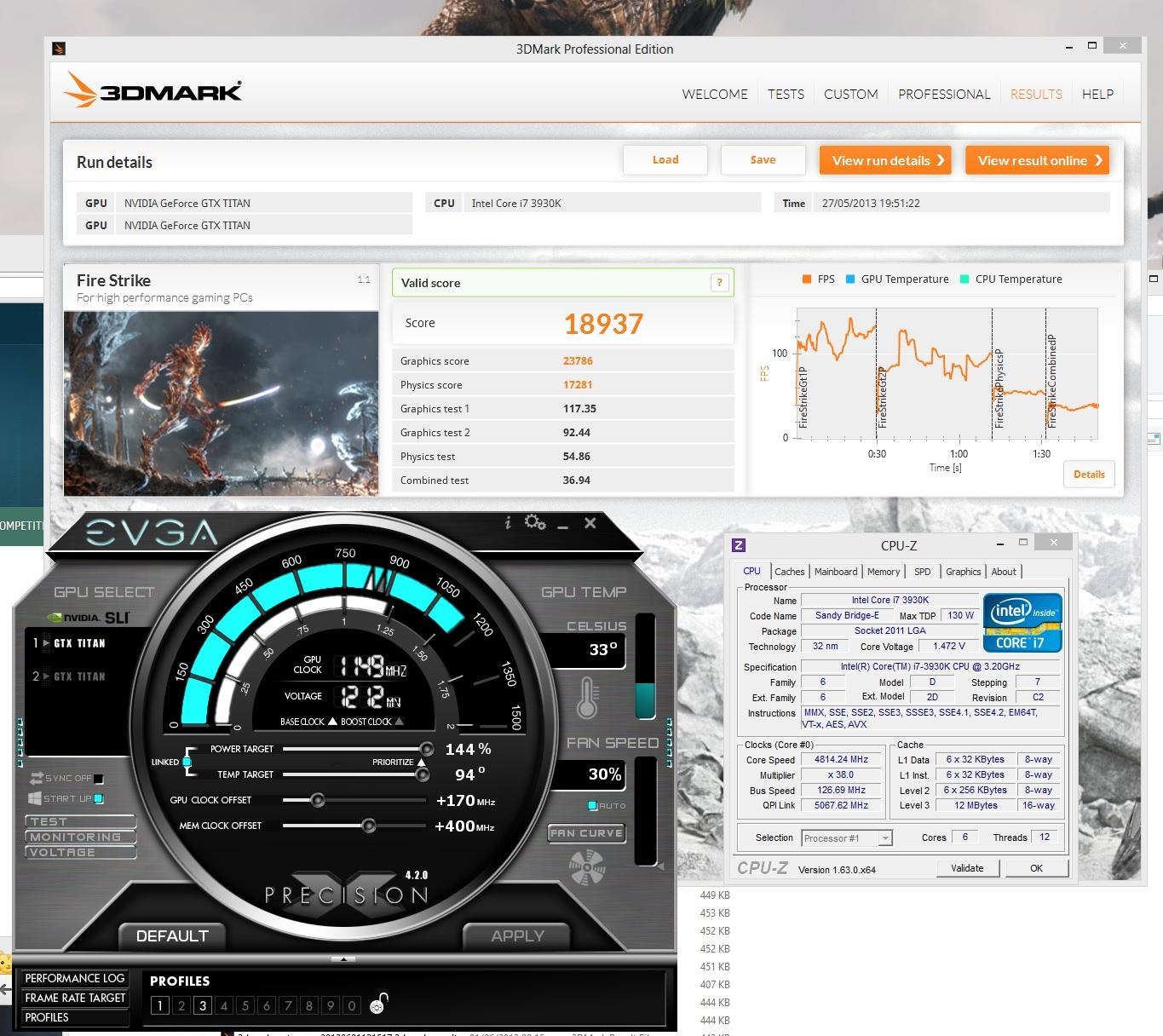
Task: Click the Intel Core i7 logo badge
Action: [1022, 623]
